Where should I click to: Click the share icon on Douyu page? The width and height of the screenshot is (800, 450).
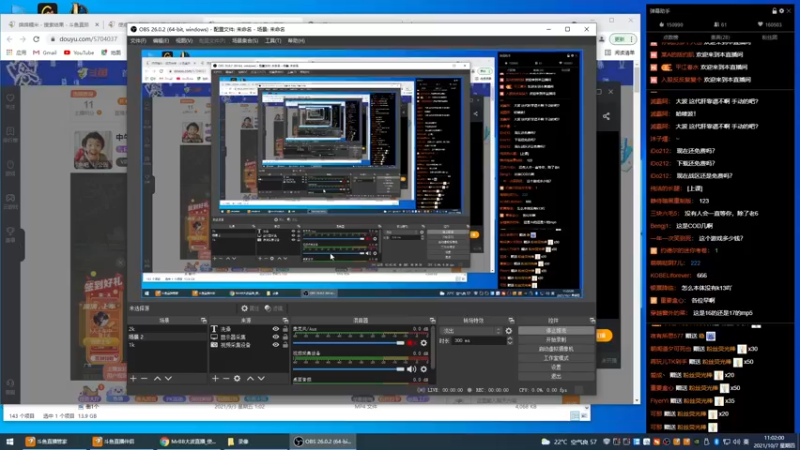tap(606, 116)
